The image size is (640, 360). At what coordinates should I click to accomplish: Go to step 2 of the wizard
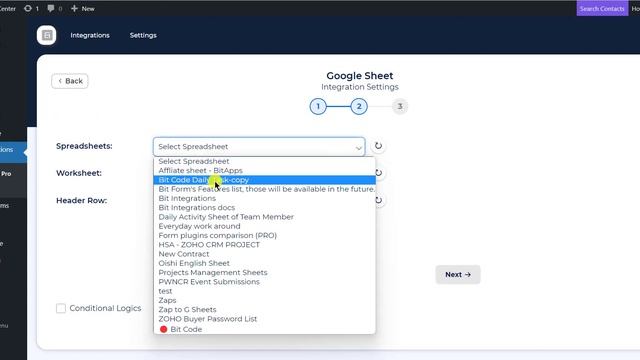click(x=359, y=107)
